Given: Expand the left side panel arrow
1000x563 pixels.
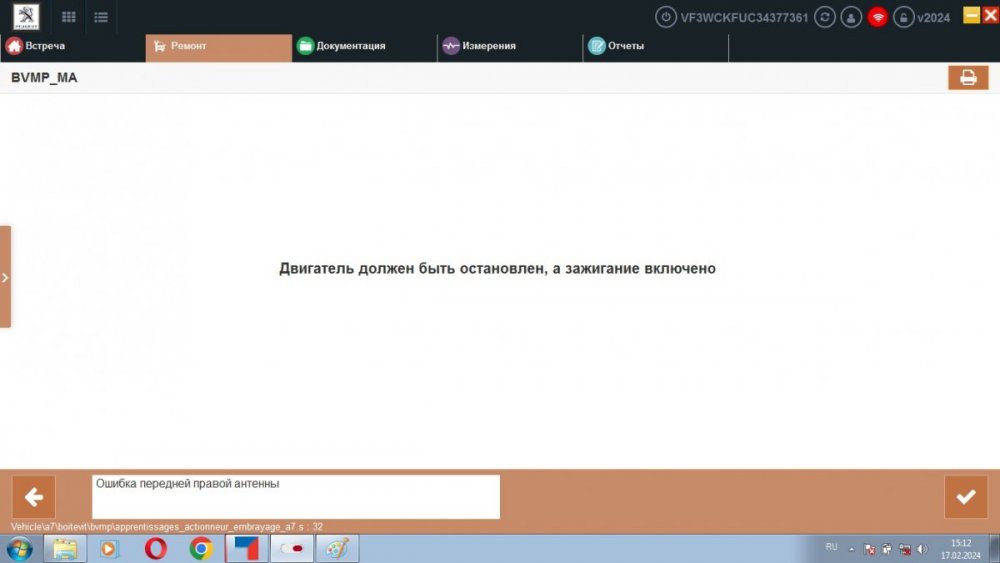Looking at the screenshot, I should (x=5, y=277).
